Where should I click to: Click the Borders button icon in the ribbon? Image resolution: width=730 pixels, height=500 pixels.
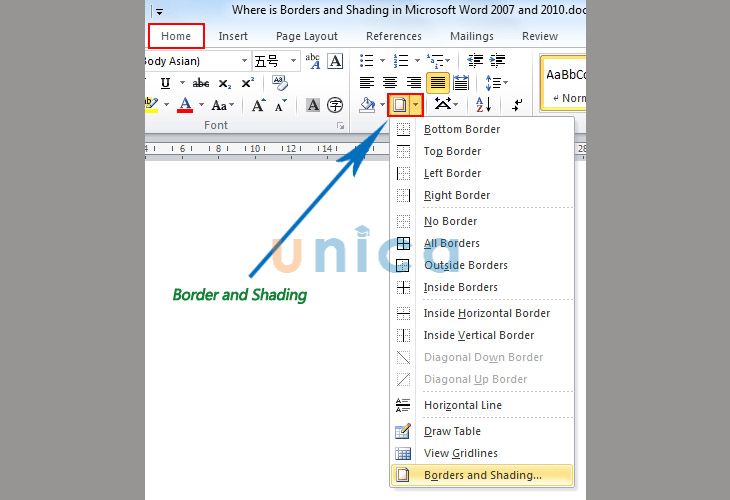pyautogui.click(x=399, y=105)
